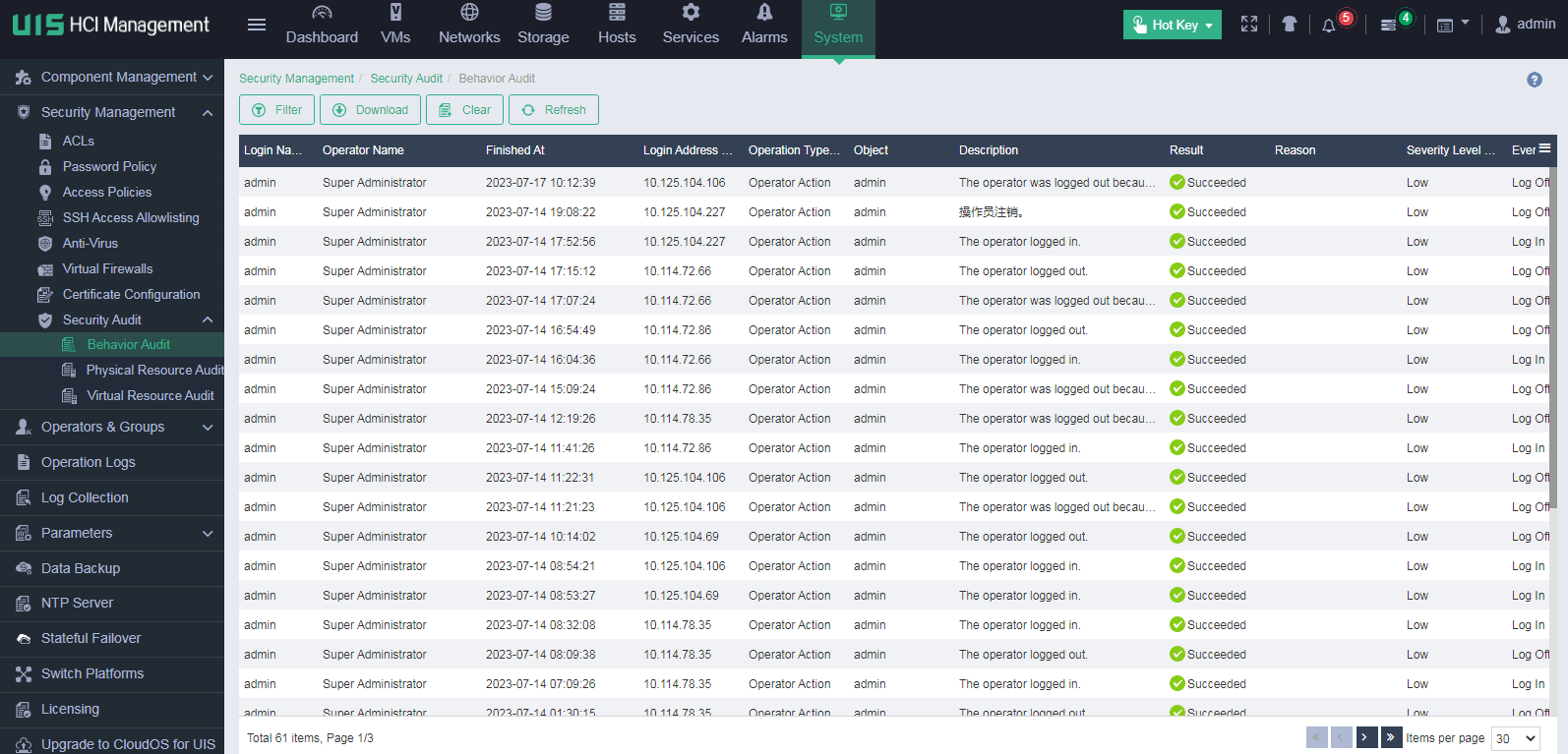Click the Operation Logs icon
This screenshot has height=754, width=1568.
coord(24,462)
